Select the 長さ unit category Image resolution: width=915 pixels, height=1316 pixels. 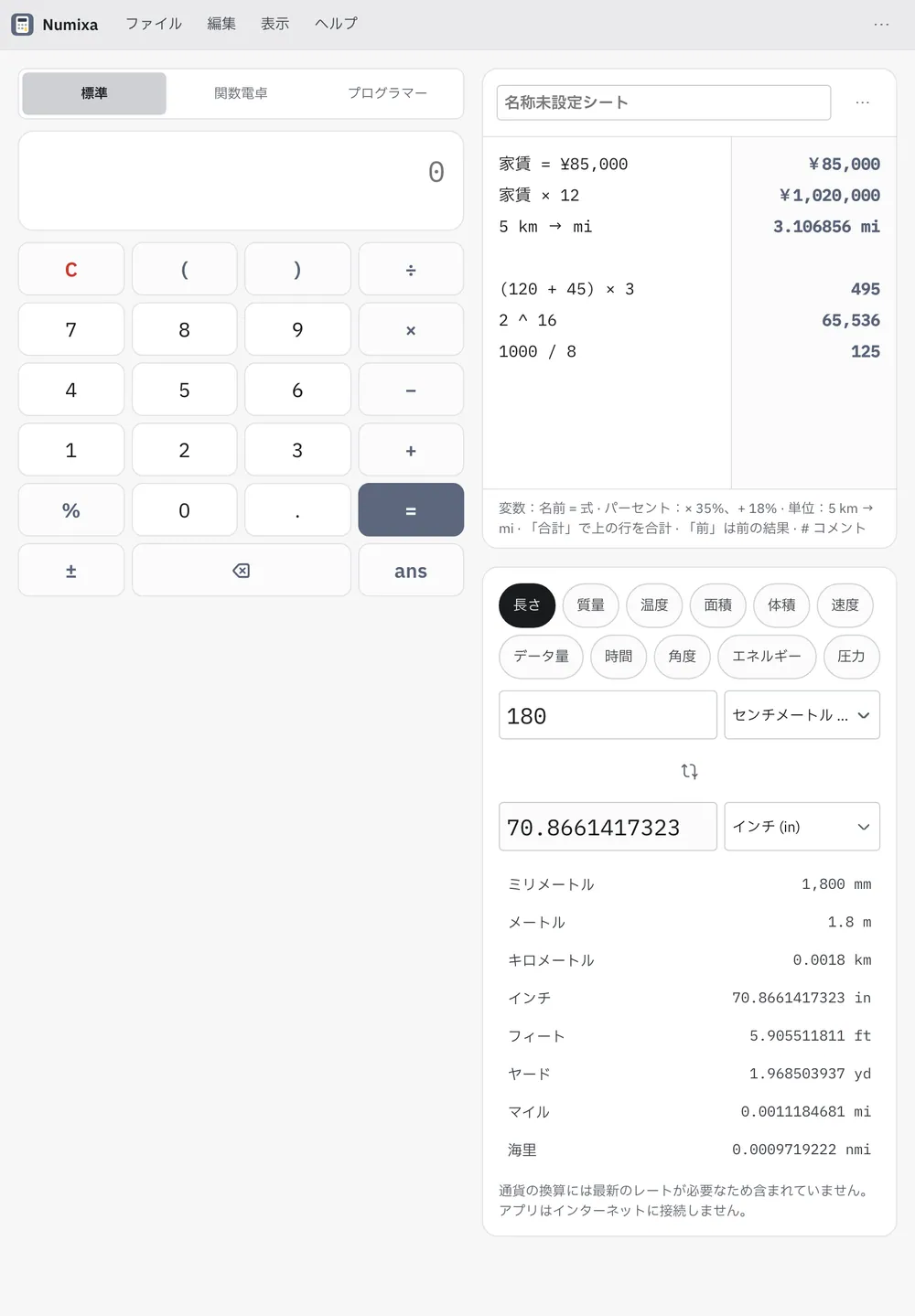pyautogui.click(x=527, y=605)
